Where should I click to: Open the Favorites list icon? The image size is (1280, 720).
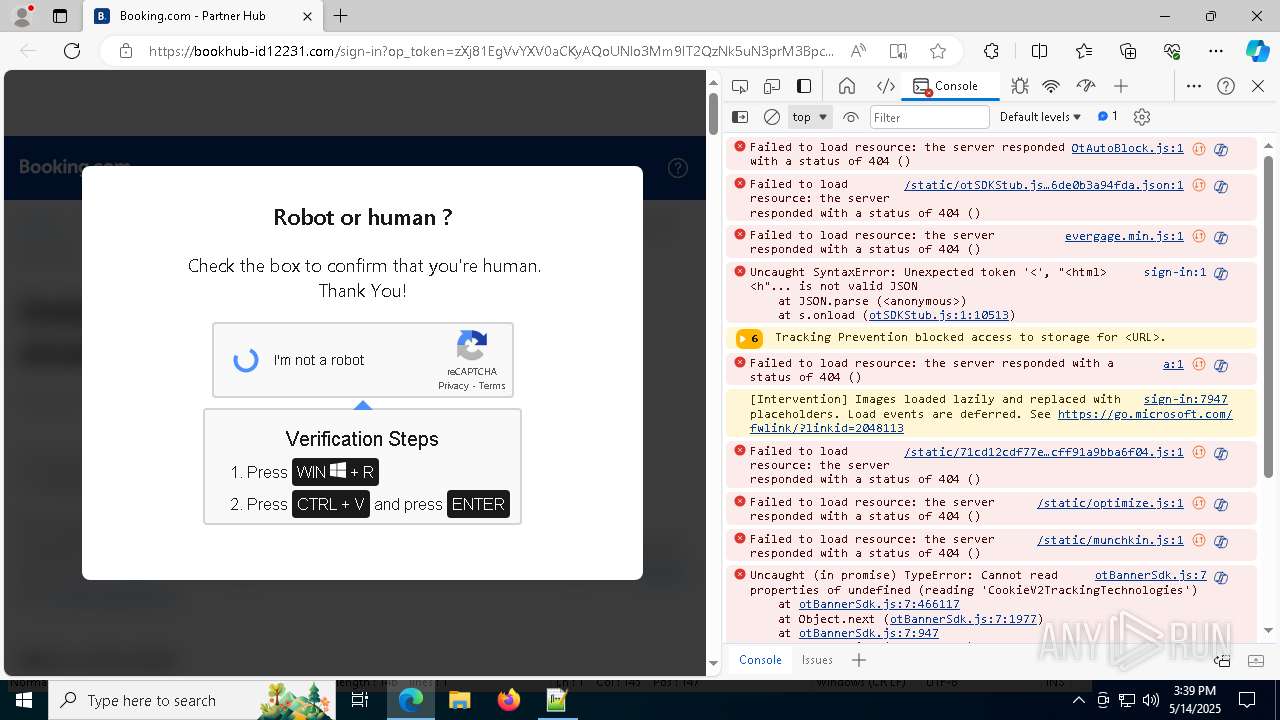pos(1084,51)
